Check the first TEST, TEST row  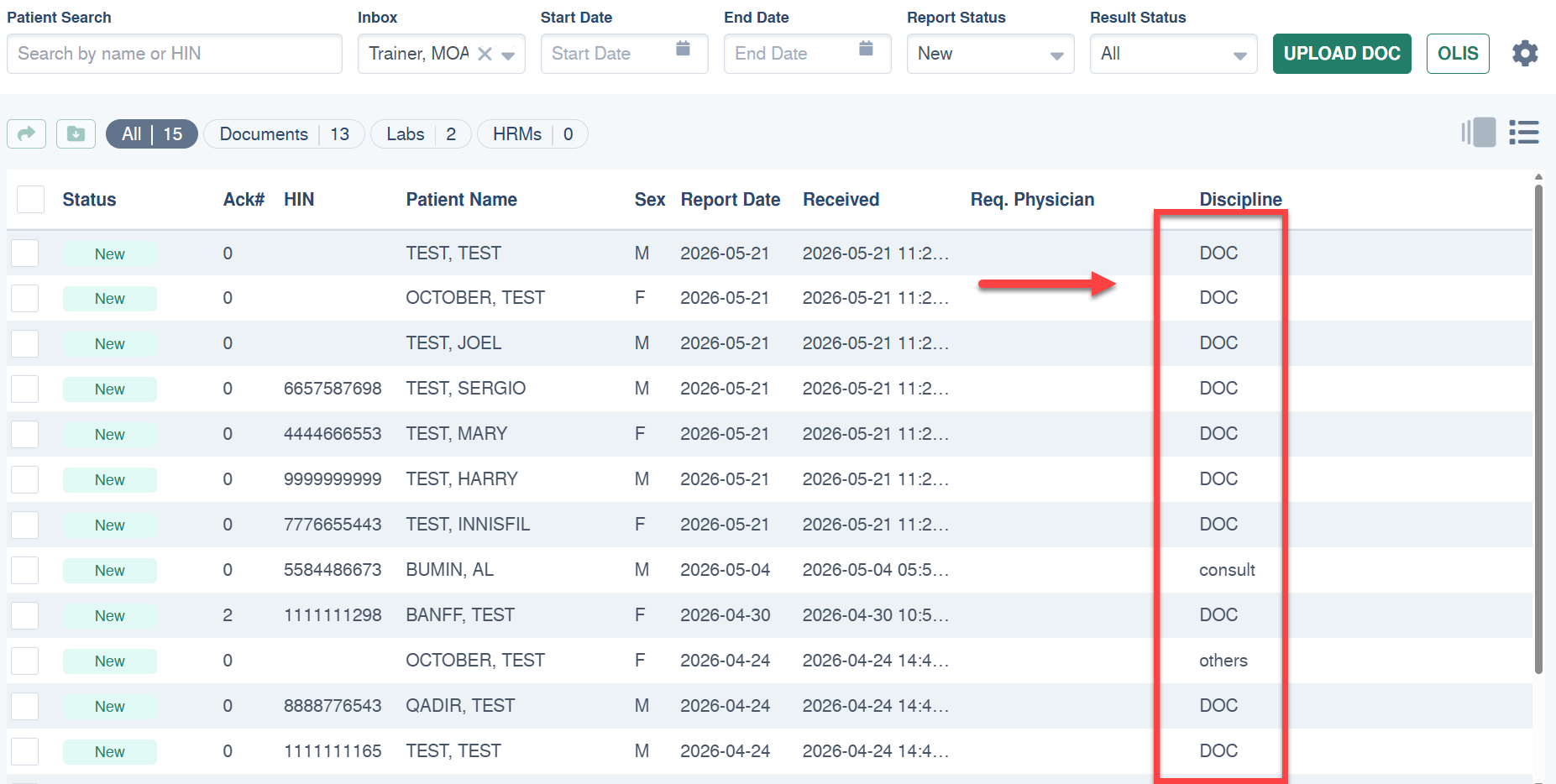click(x=25, y=253)
